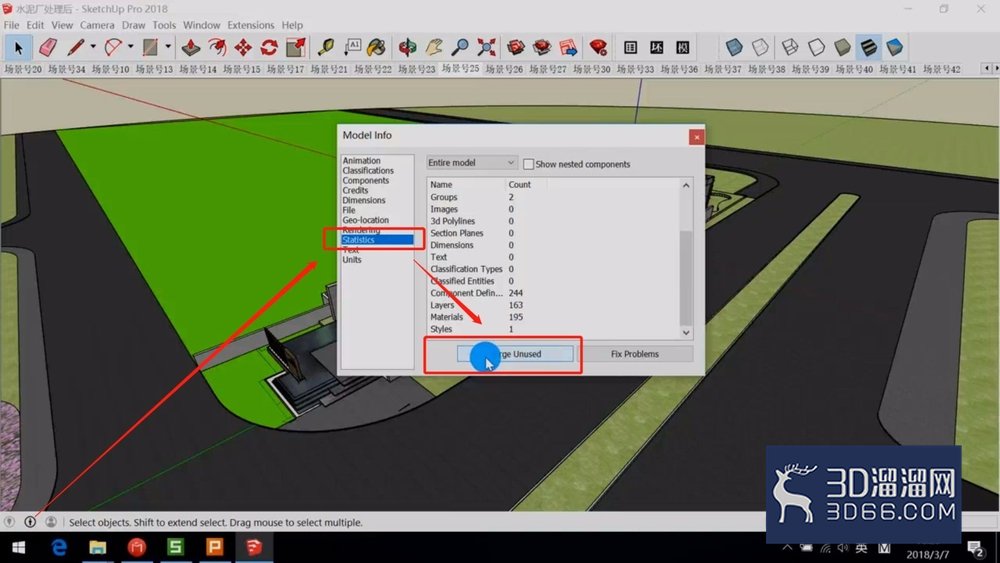Click statistics scrollbar up arrow
The width and height of the screenshot is (1000, 563).
pos(686,186)
